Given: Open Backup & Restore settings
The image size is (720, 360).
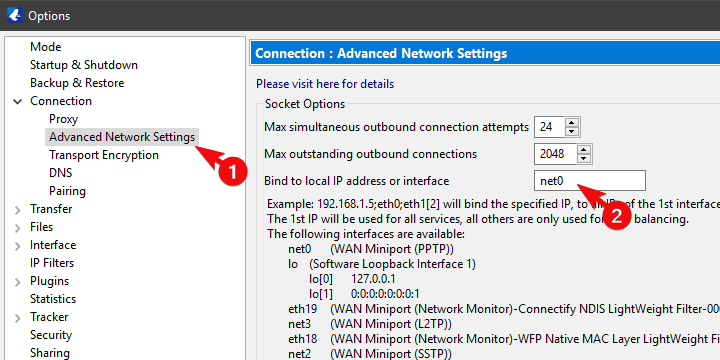Looking at the screenshot, I should [77, 83].
